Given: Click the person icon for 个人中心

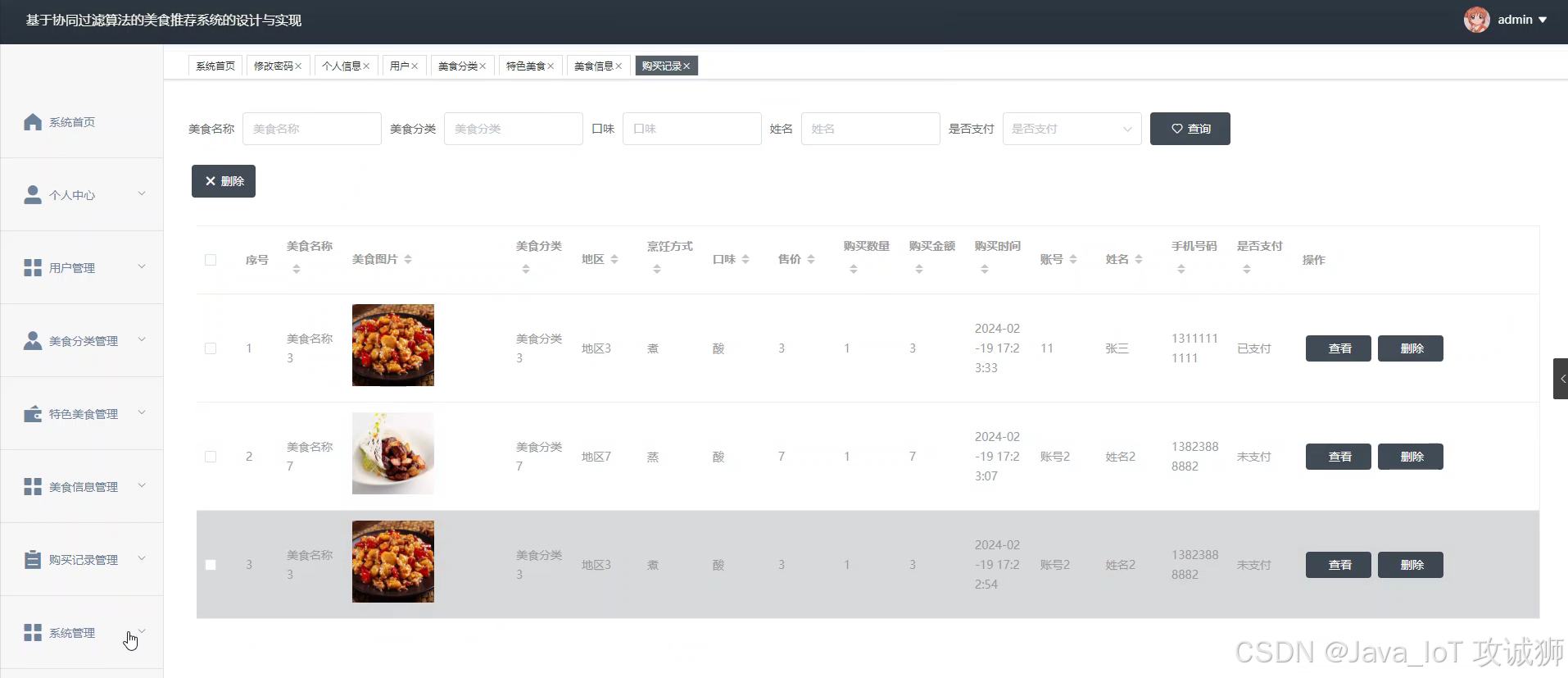Looking at the screenshot, I should click(33, 195).
